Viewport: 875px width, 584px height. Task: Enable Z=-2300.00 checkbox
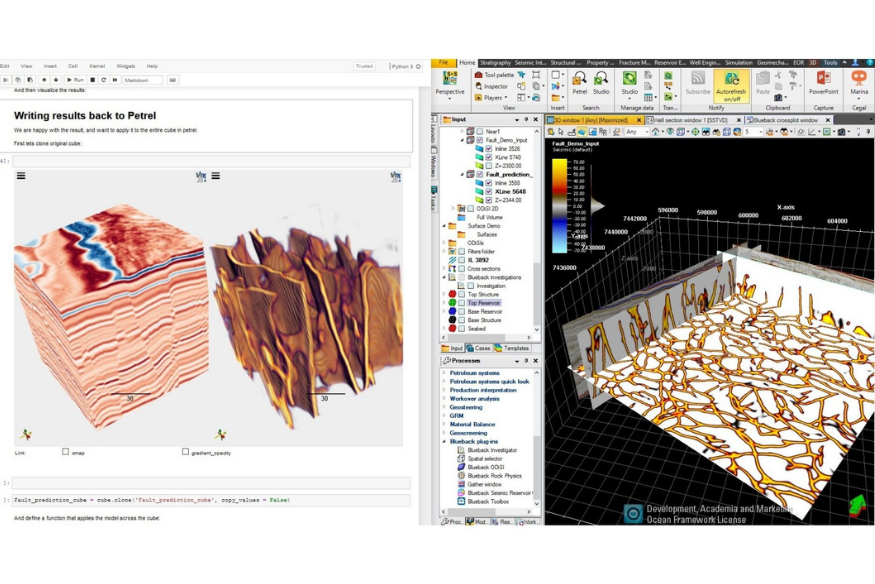489,166
